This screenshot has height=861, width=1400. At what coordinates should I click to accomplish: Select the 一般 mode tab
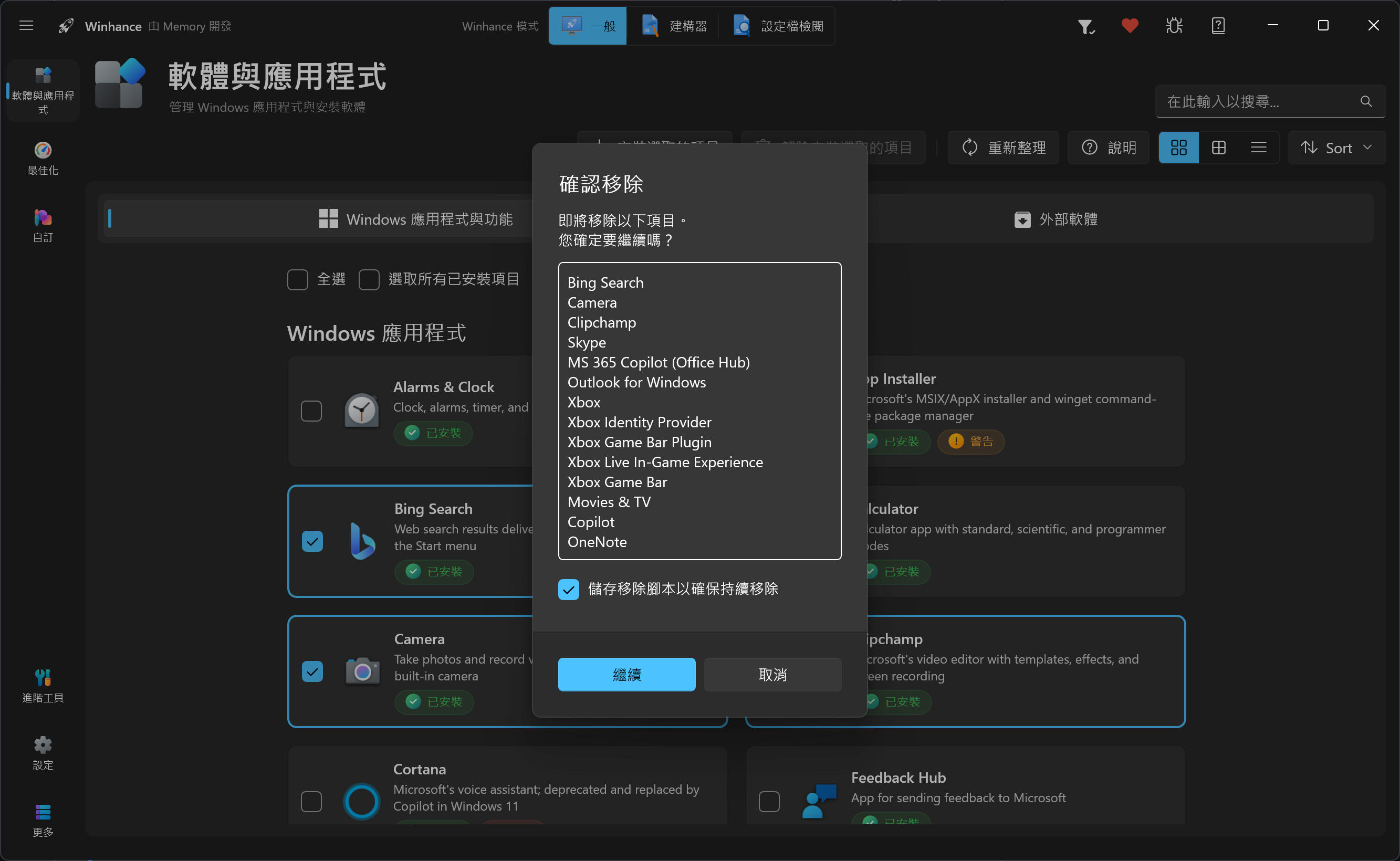pyautogui.click(x=587, y=26)
